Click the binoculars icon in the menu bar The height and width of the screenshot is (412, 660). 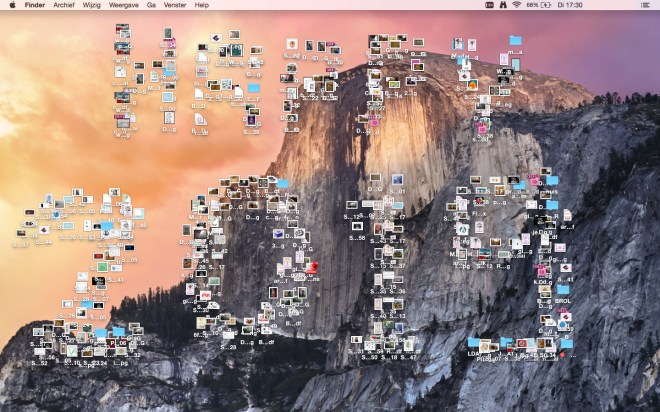(x=500, y=5)
